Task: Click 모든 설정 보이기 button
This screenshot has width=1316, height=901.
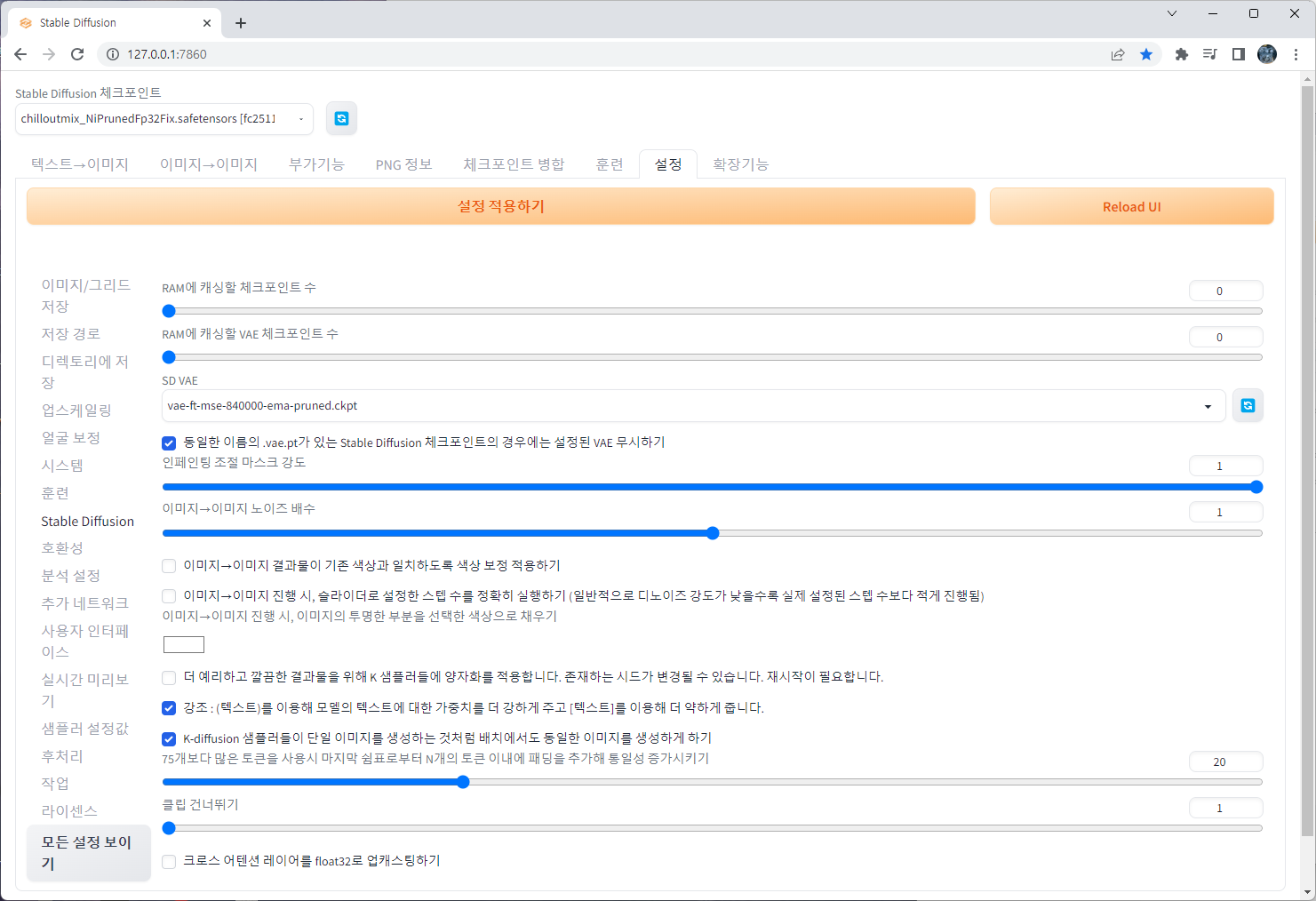Action: pyautogui.click(x=89, y=853)
